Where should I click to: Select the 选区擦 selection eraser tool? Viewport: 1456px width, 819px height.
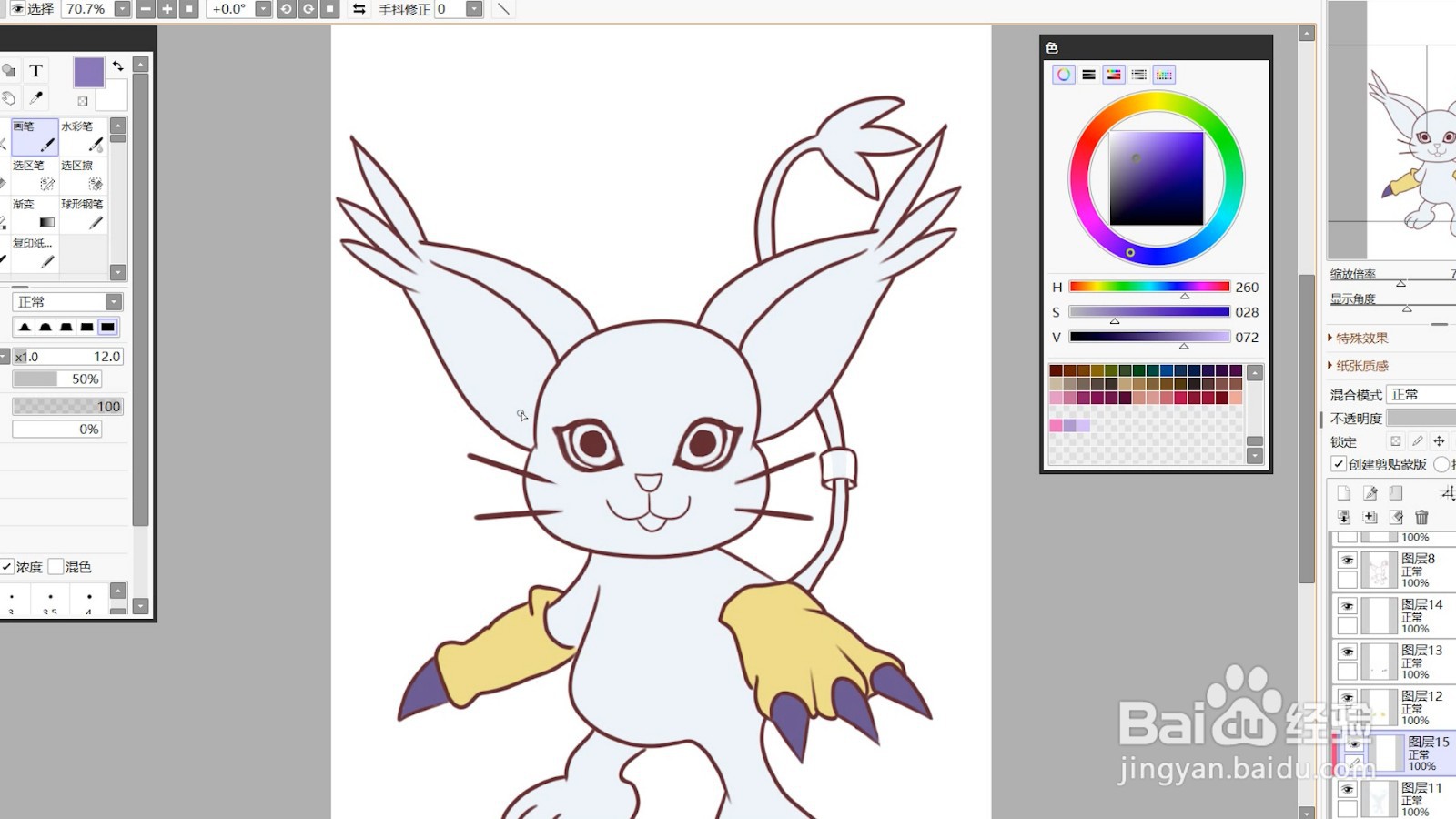[83, 176]
